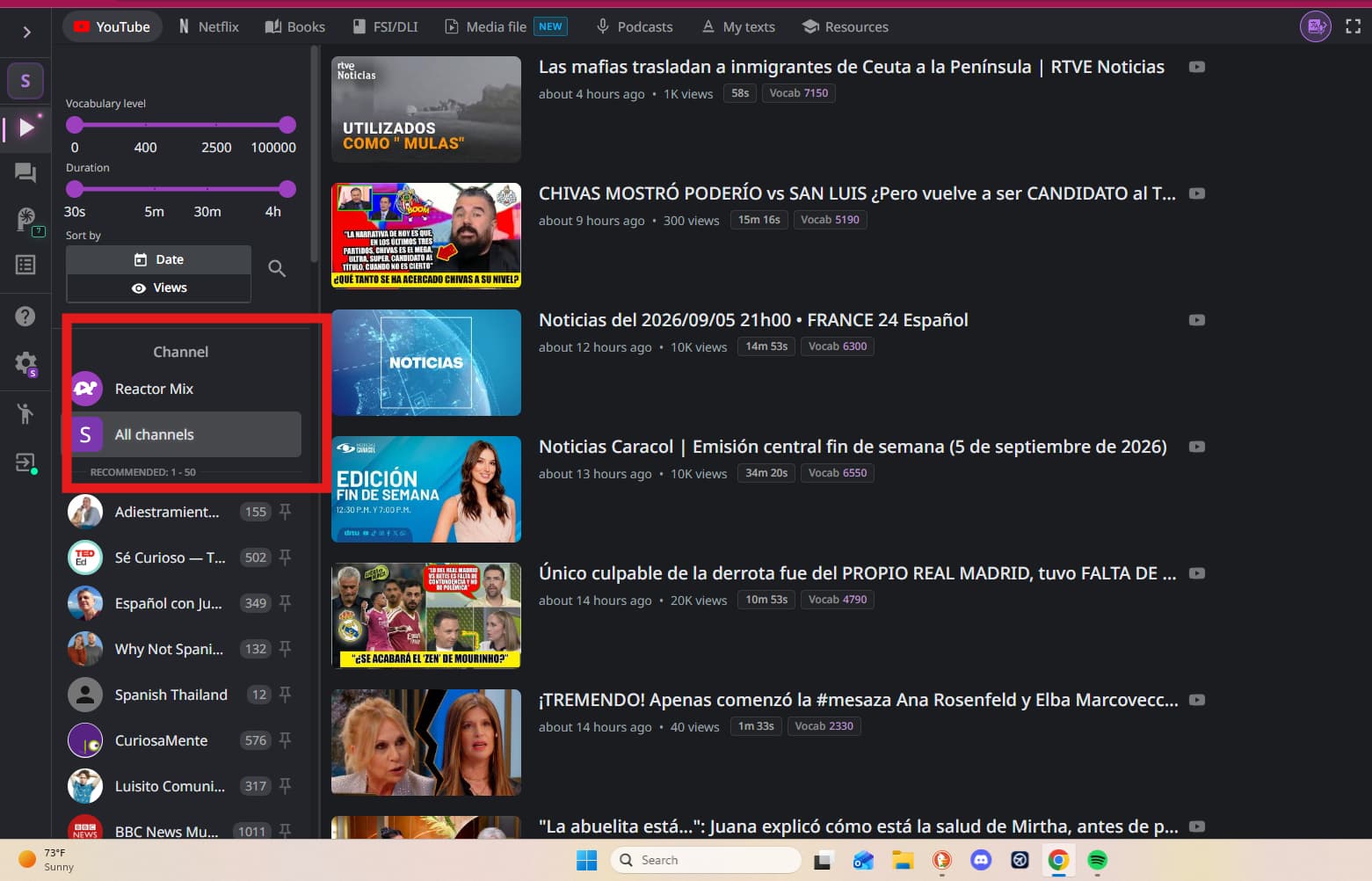Click the walking person icon in sidebar
1372x881 pixels.
(x=25, y=412)
